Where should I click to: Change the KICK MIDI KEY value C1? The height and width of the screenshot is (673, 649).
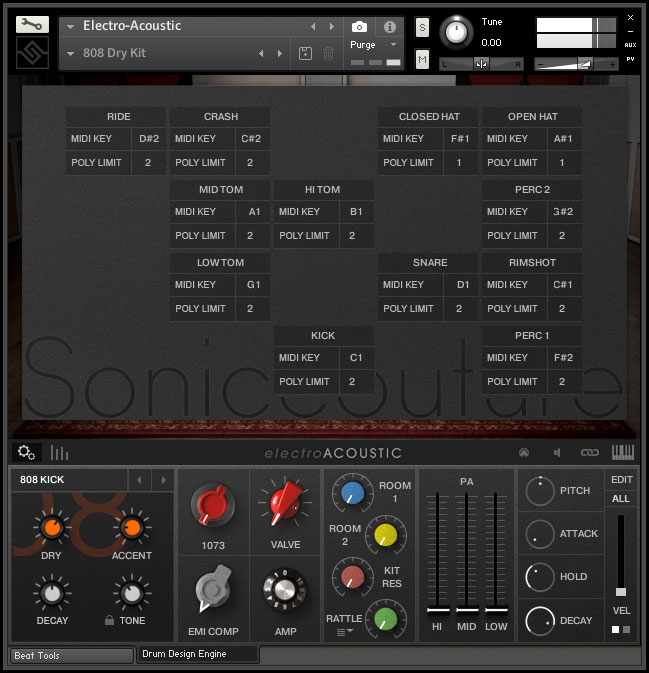356,358
